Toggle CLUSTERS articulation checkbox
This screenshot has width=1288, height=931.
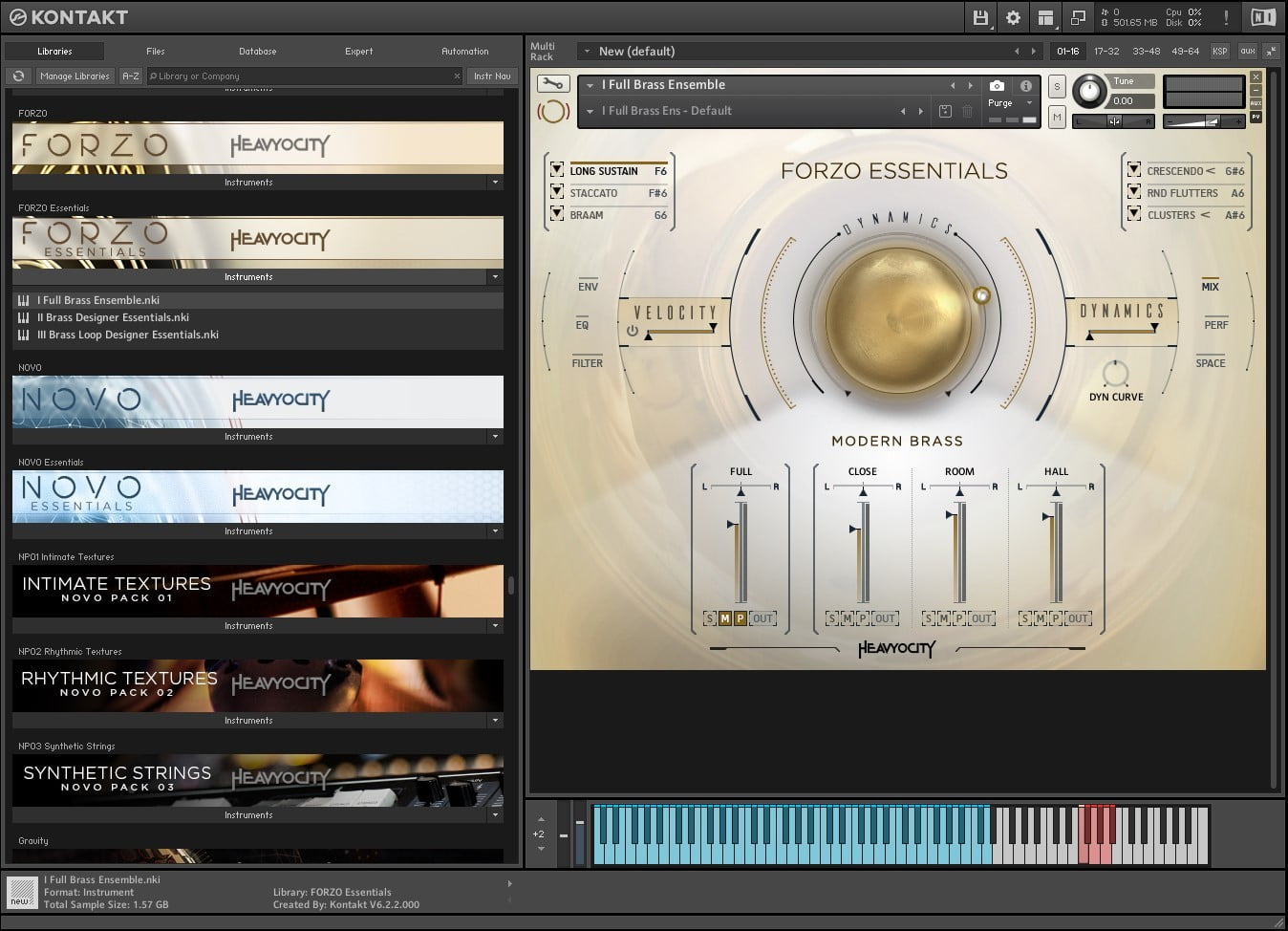tap(1133, 214)
